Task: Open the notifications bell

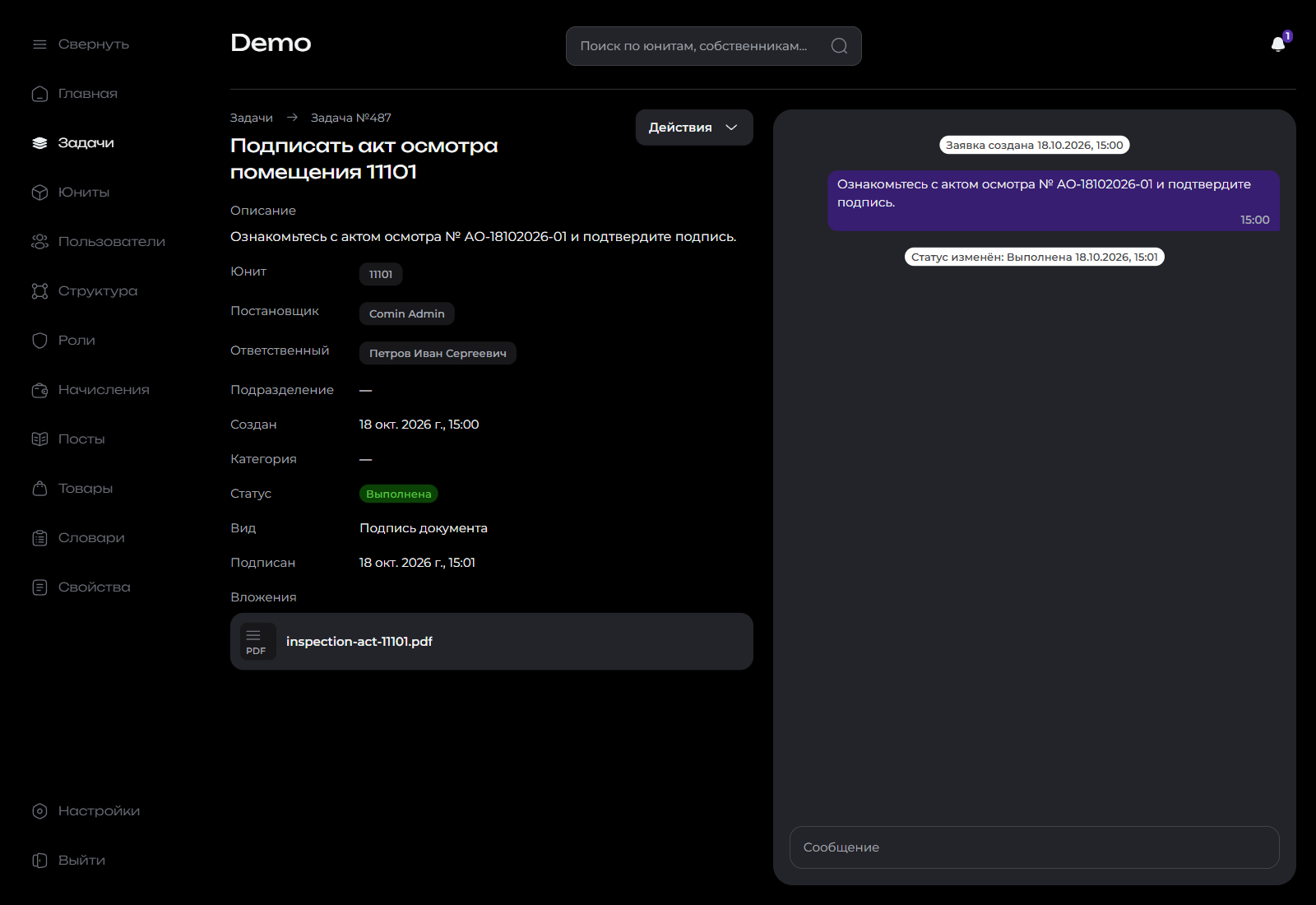Action: [x=1278, y=44]
